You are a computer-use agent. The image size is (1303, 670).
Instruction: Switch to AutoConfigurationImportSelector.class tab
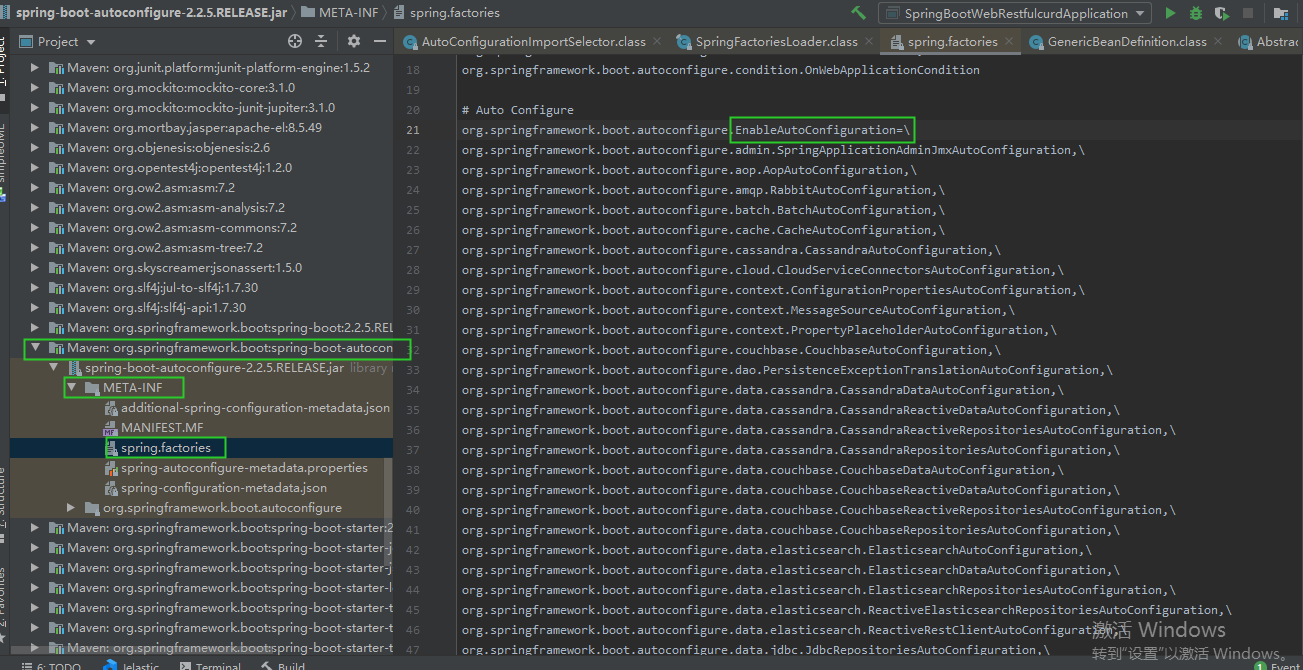pos(533,41)
